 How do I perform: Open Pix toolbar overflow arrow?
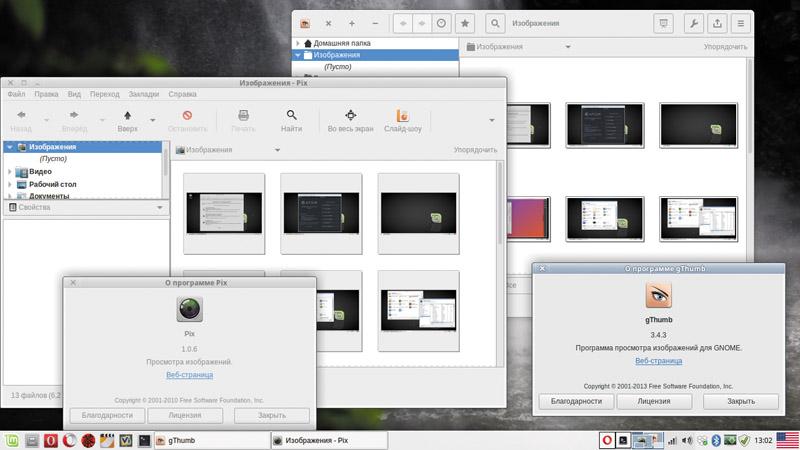click(x=492, y=120)
